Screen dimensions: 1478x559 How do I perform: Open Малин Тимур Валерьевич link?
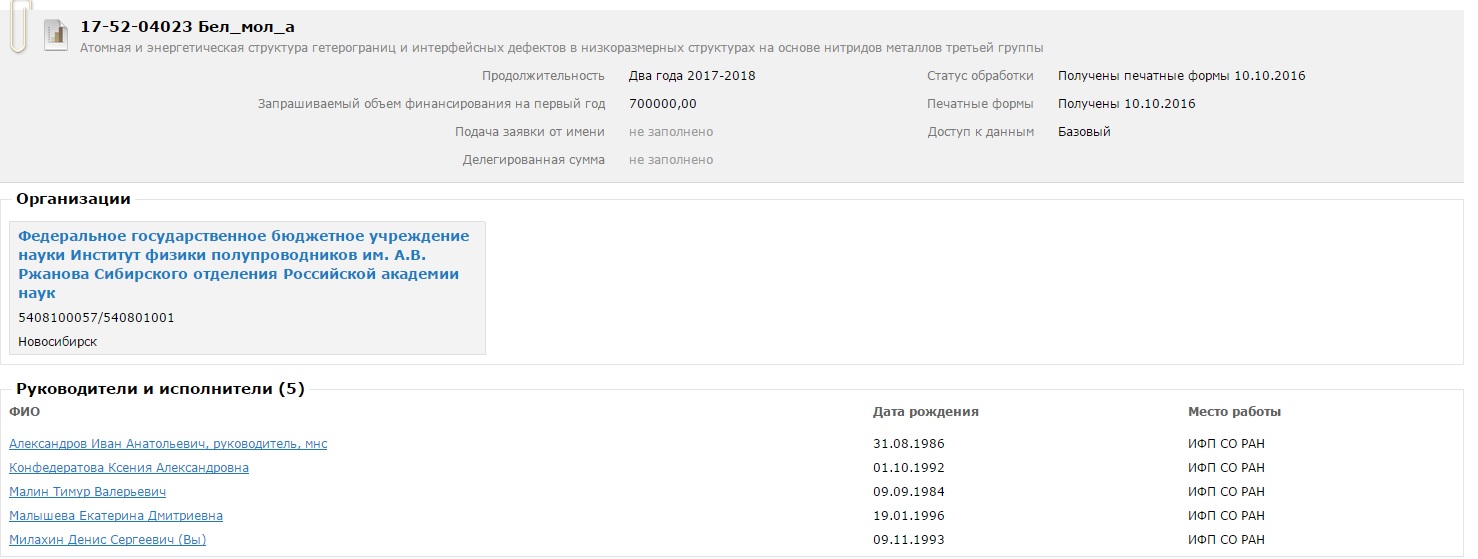[x=87, y=492]
